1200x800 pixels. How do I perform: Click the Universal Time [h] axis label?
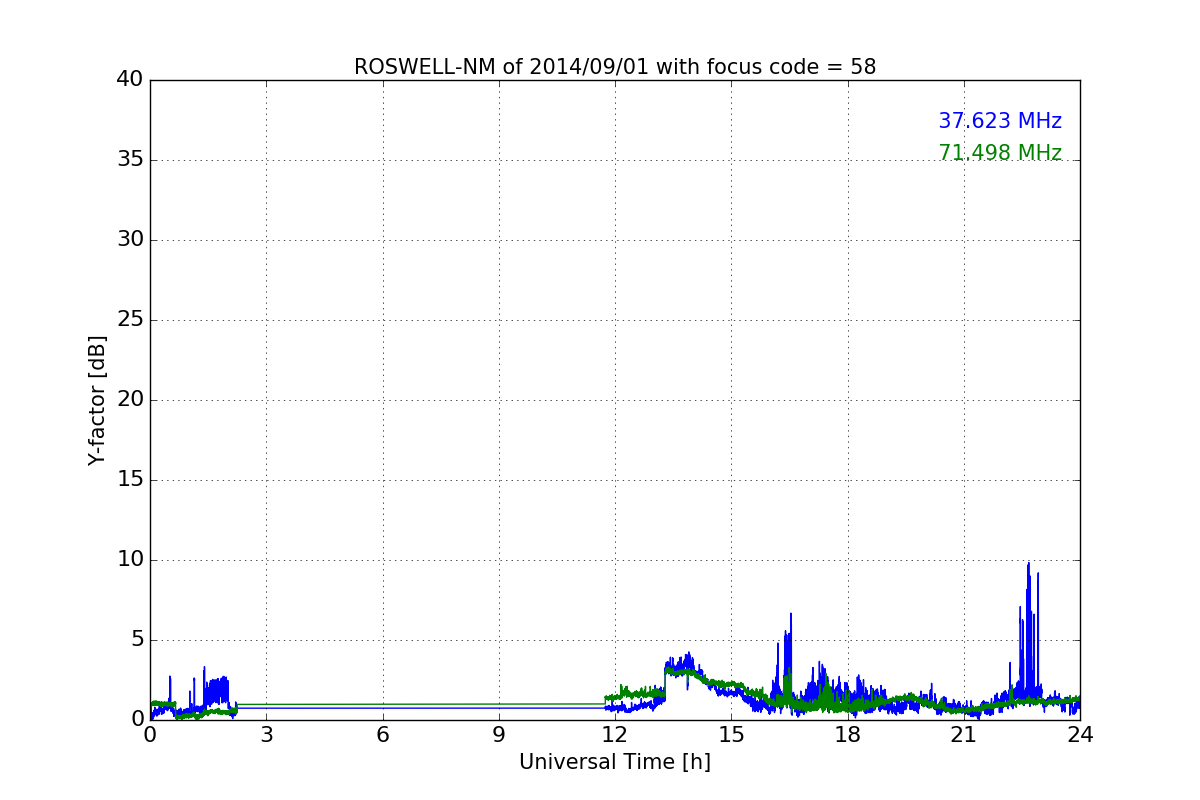point(614,762)
